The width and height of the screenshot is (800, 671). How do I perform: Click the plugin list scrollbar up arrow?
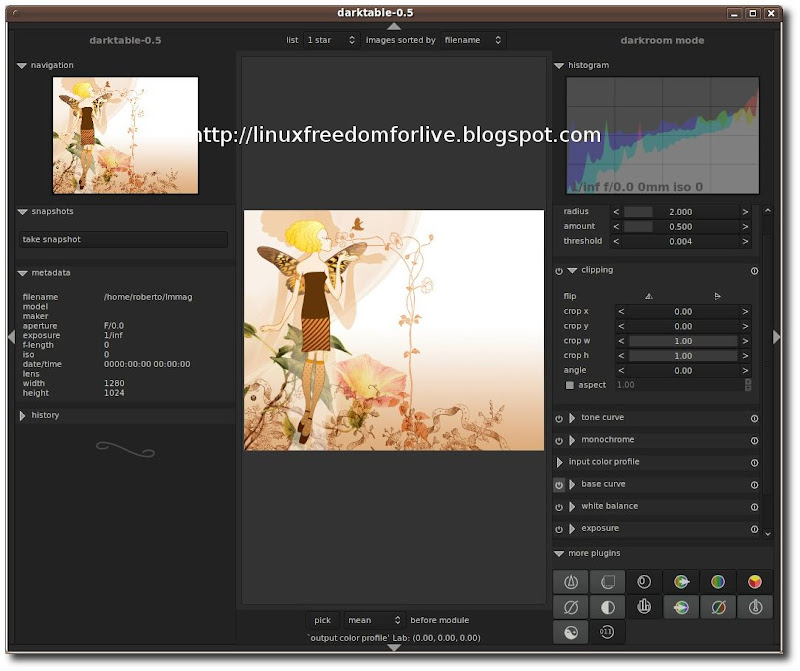[768, 210]
